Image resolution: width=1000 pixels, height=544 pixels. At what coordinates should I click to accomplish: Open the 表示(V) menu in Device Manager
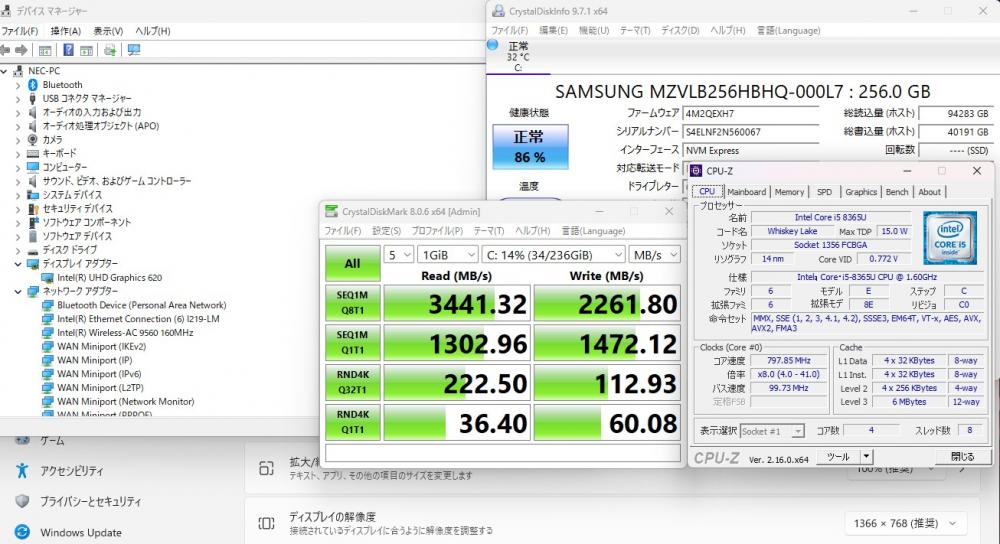click(108, 31)
